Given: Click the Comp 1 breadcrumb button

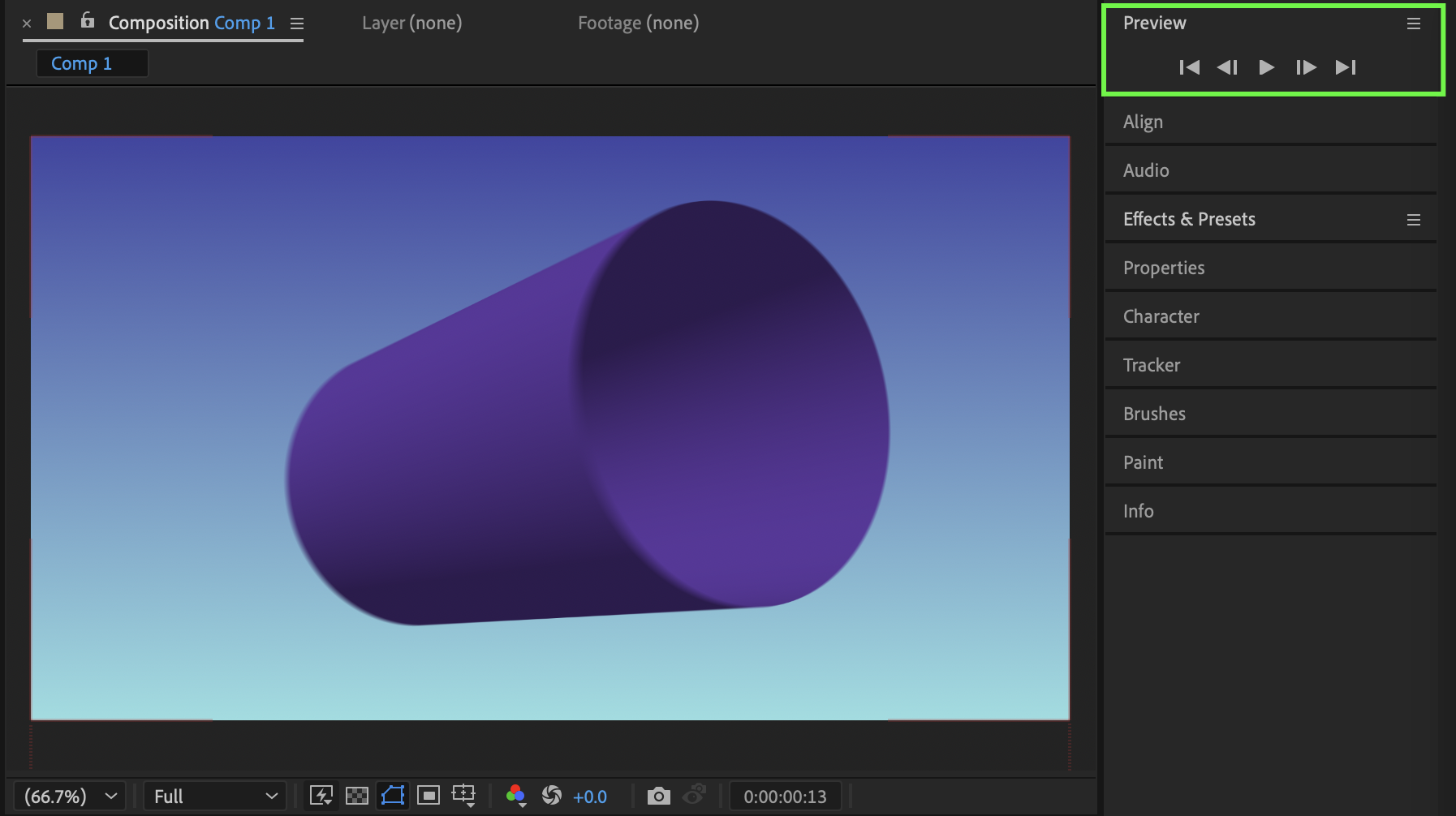Looking at the screenshot, I should [81, 63].
